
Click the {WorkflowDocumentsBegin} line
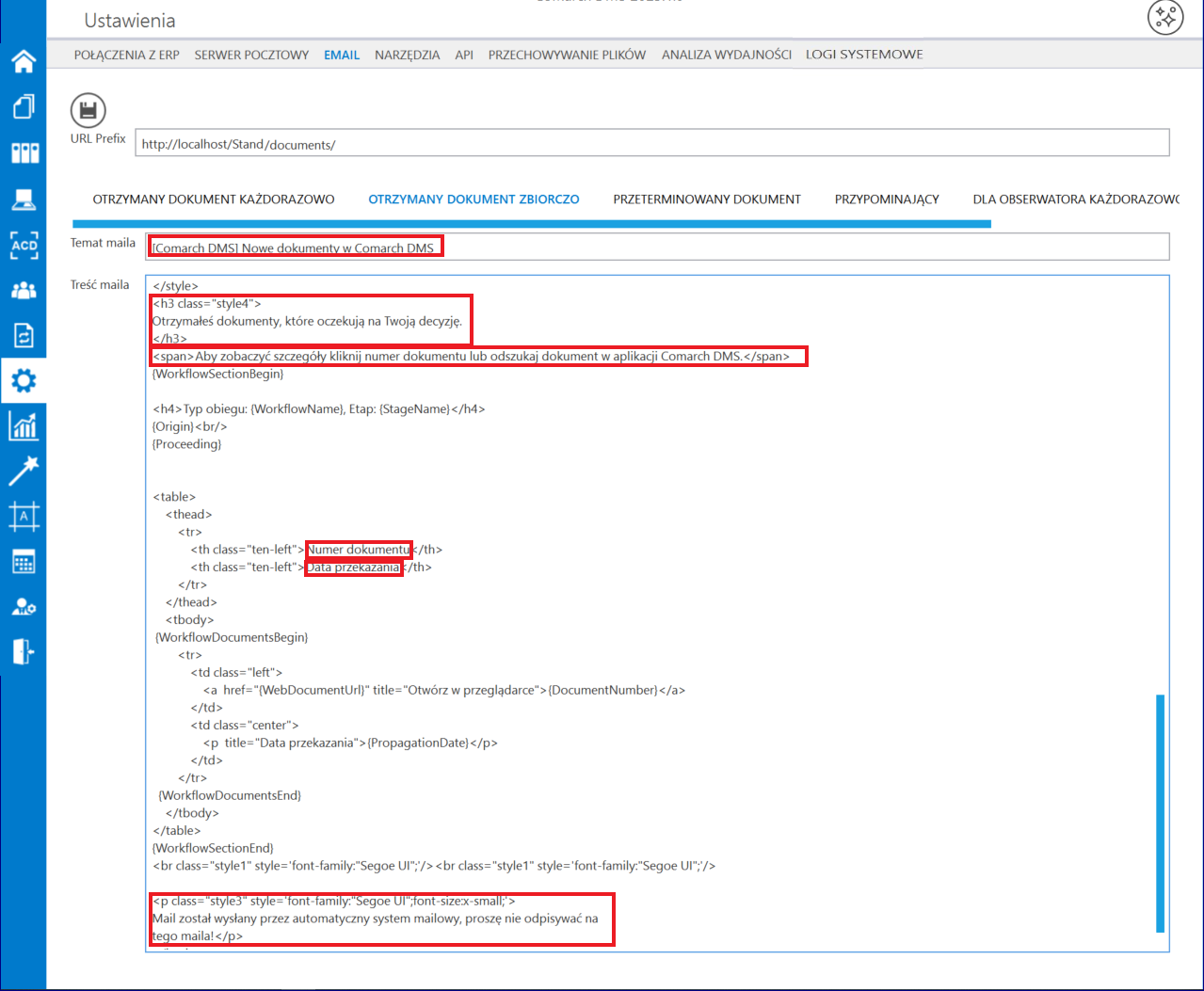coord(232,637)
